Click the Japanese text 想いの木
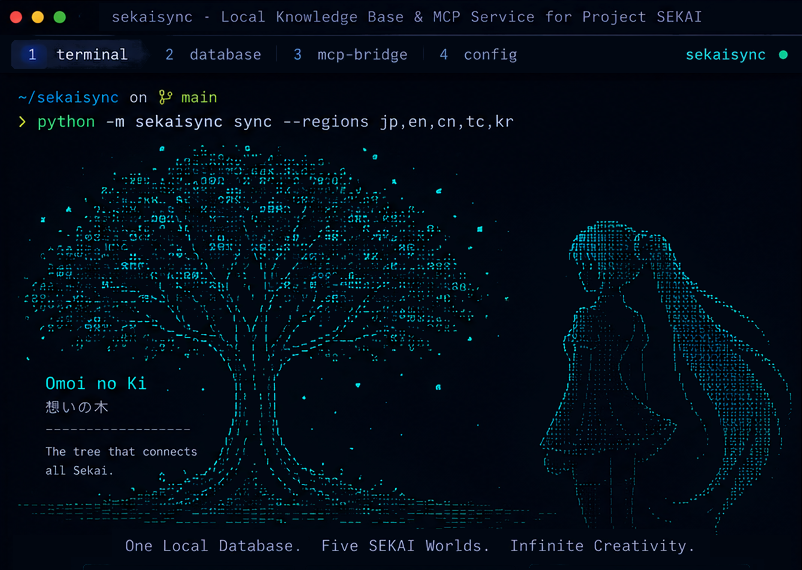Screen dimensions: 802x570 point(77,407)
